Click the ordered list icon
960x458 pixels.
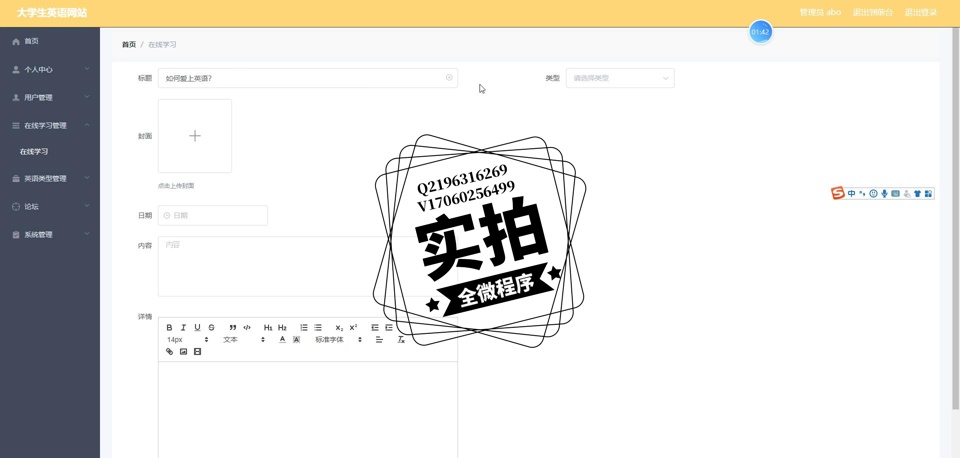pos(304,328)
